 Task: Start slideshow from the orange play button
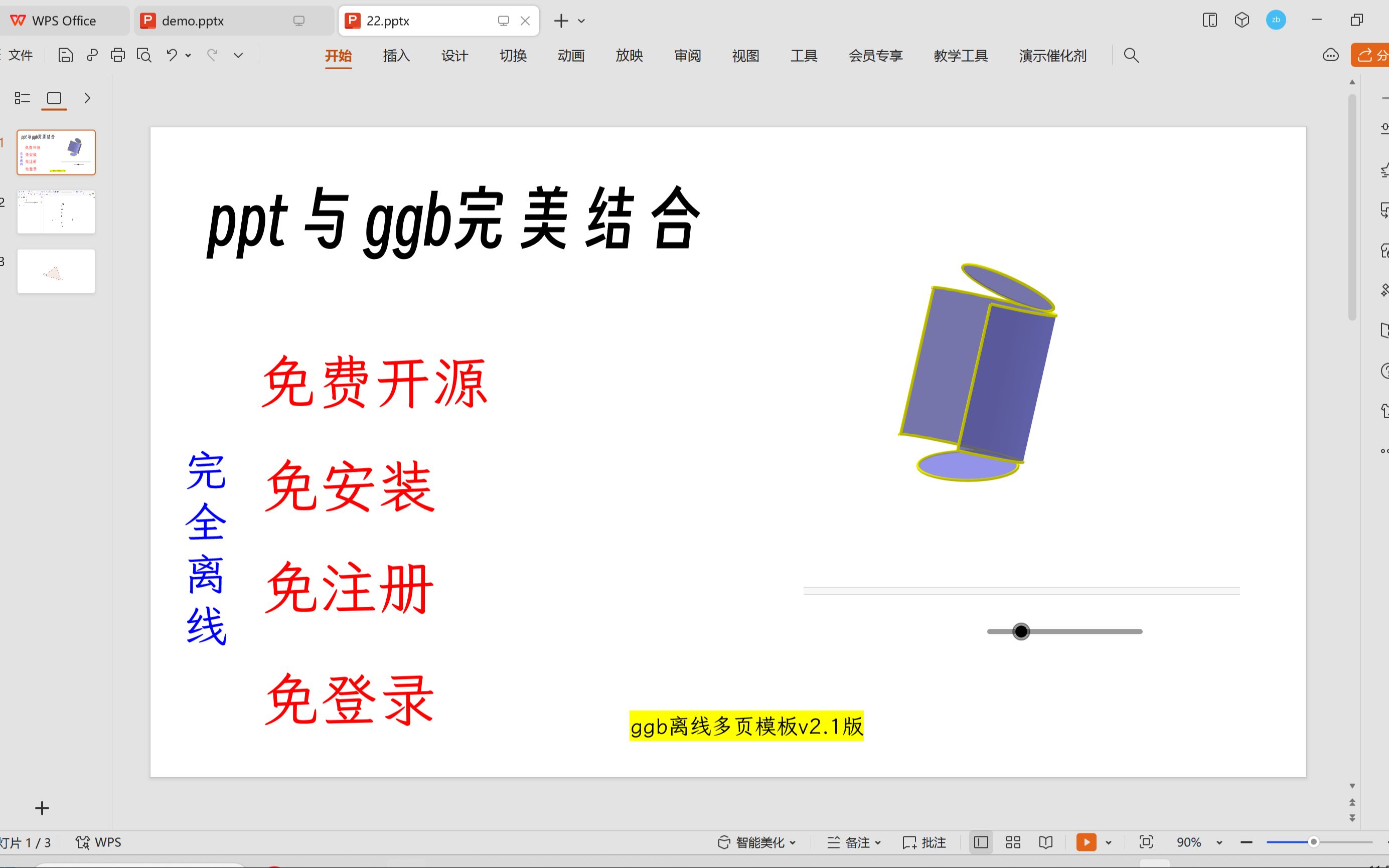click(x=1086, y=842)
